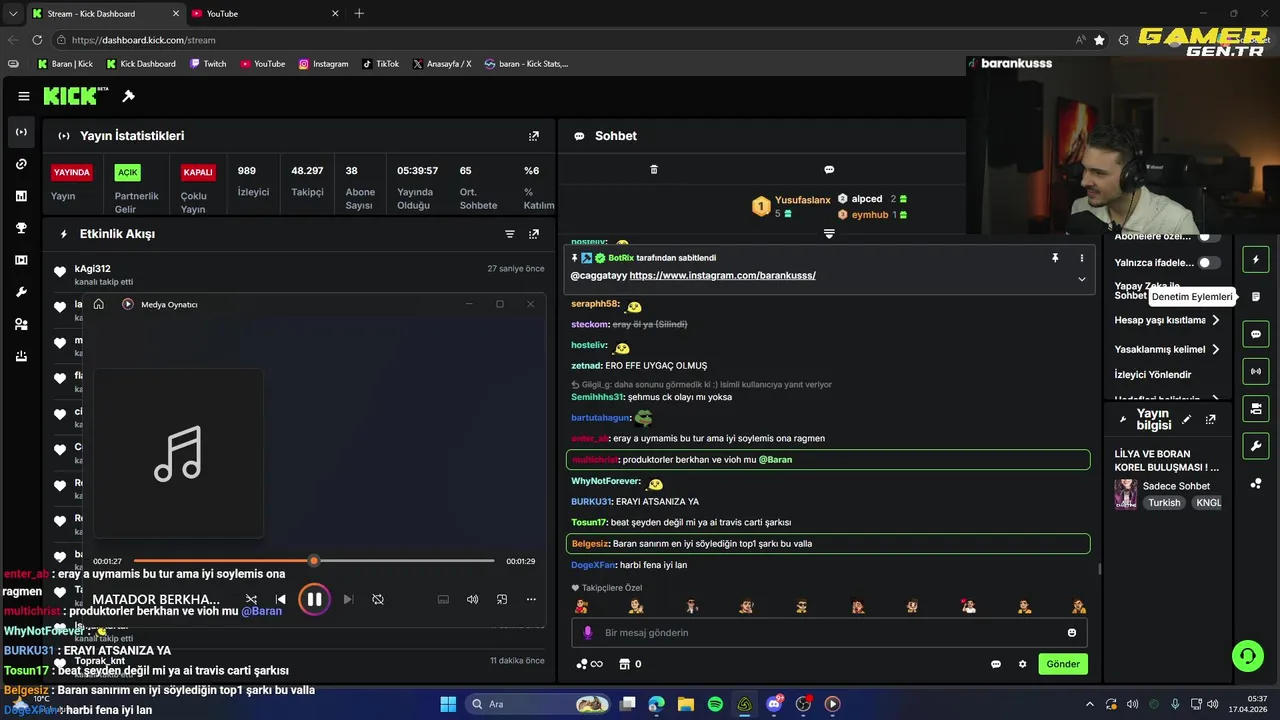Click the media player seek bar

coord(314,561)
